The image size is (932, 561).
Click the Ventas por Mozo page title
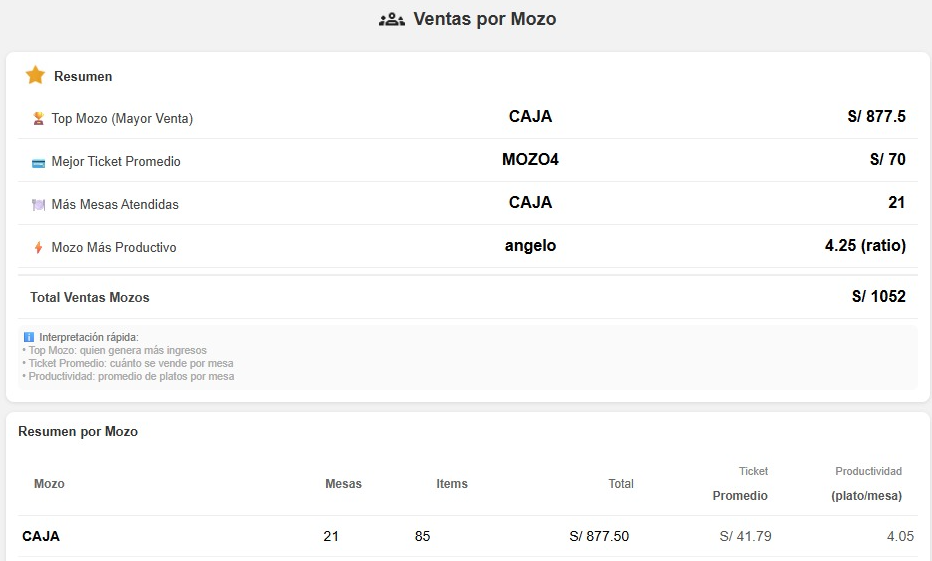click(484, 19)
